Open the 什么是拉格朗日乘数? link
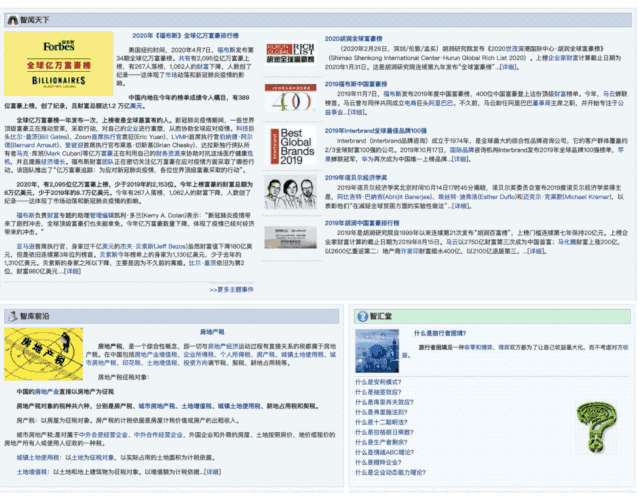Screen dimensions: 639x497 384,432
